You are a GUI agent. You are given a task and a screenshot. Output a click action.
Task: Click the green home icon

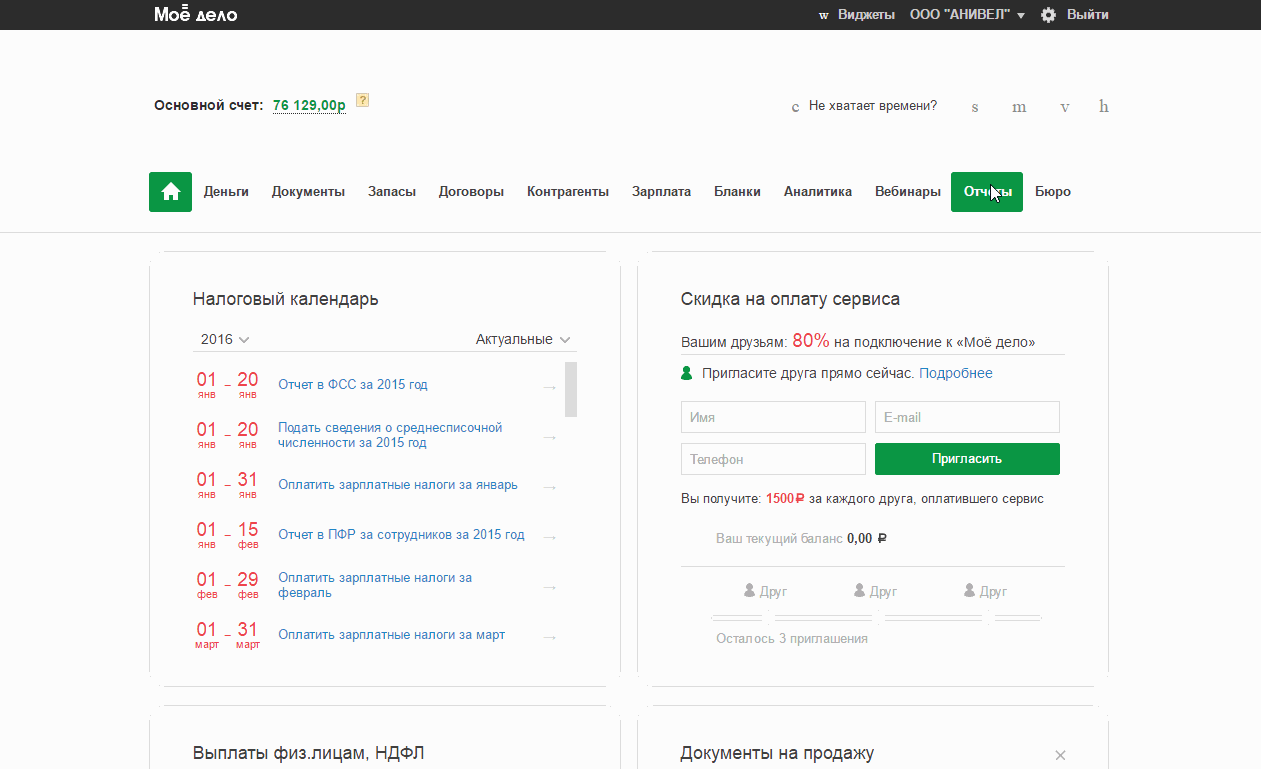point(170,192)
